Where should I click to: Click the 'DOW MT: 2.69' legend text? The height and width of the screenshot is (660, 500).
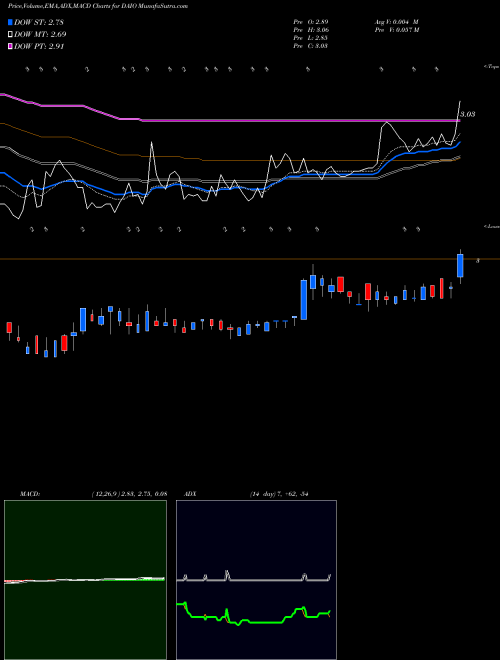(x=40, y=34)
